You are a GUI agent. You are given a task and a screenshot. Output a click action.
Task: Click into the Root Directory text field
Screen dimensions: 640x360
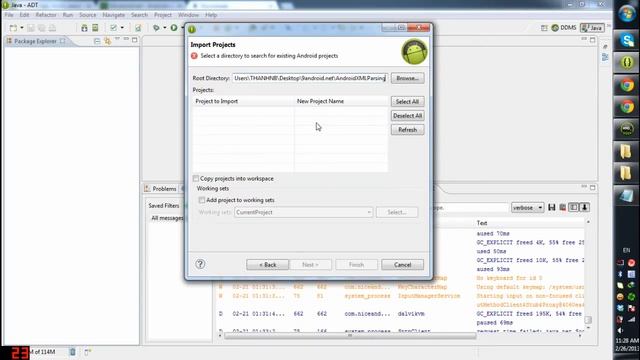[310, 78]
